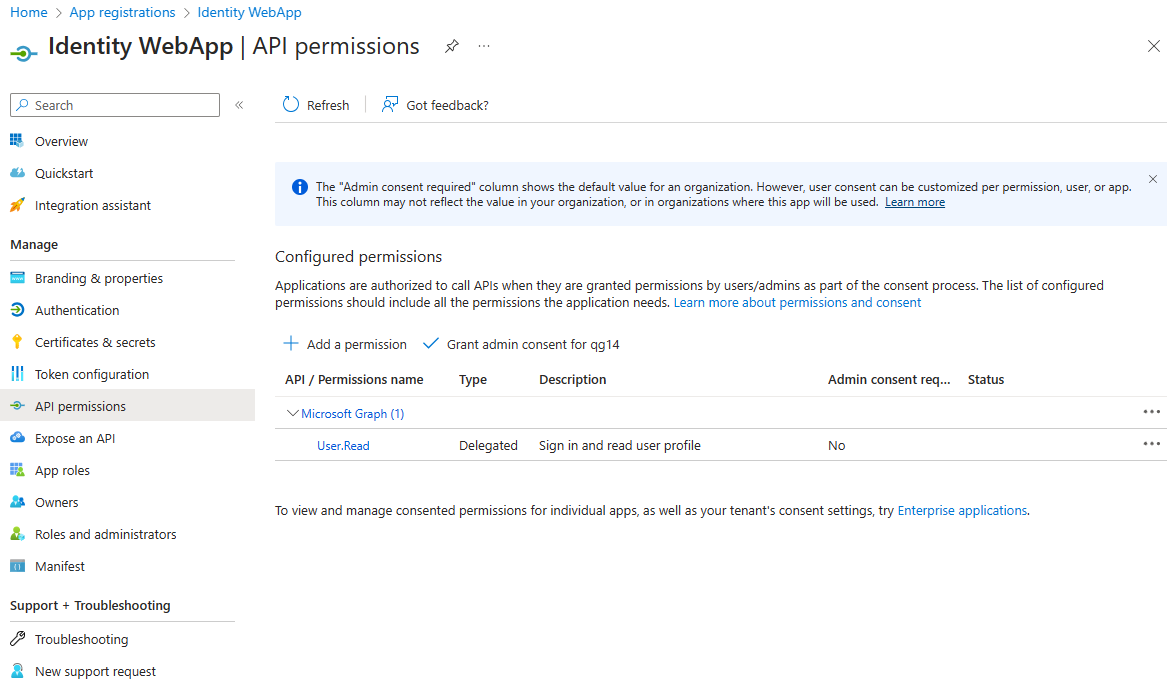The image size is (1167, 689).
Task: Click the Branding & properties icon
Action: pos(17,278)
